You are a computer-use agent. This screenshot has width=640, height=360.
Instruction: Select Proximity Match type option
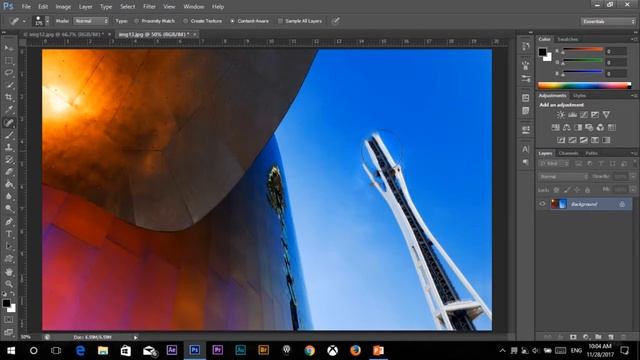(x=154, y=21)
